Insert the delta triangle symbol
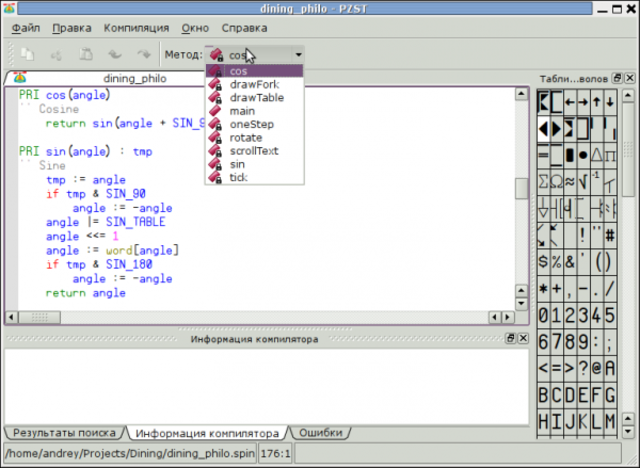Viewport: 640px width, 468px height. click(597, 155)
